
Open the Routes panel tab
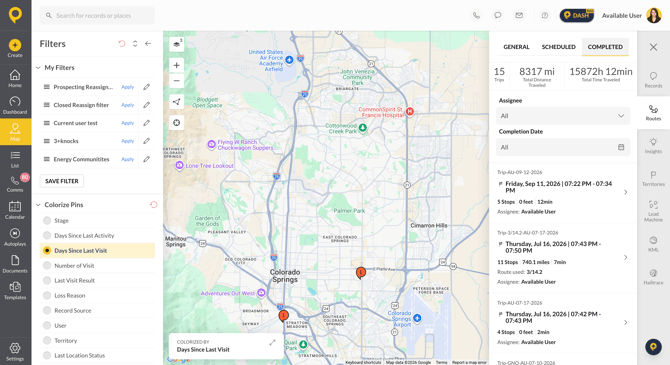tap(653, 112)
